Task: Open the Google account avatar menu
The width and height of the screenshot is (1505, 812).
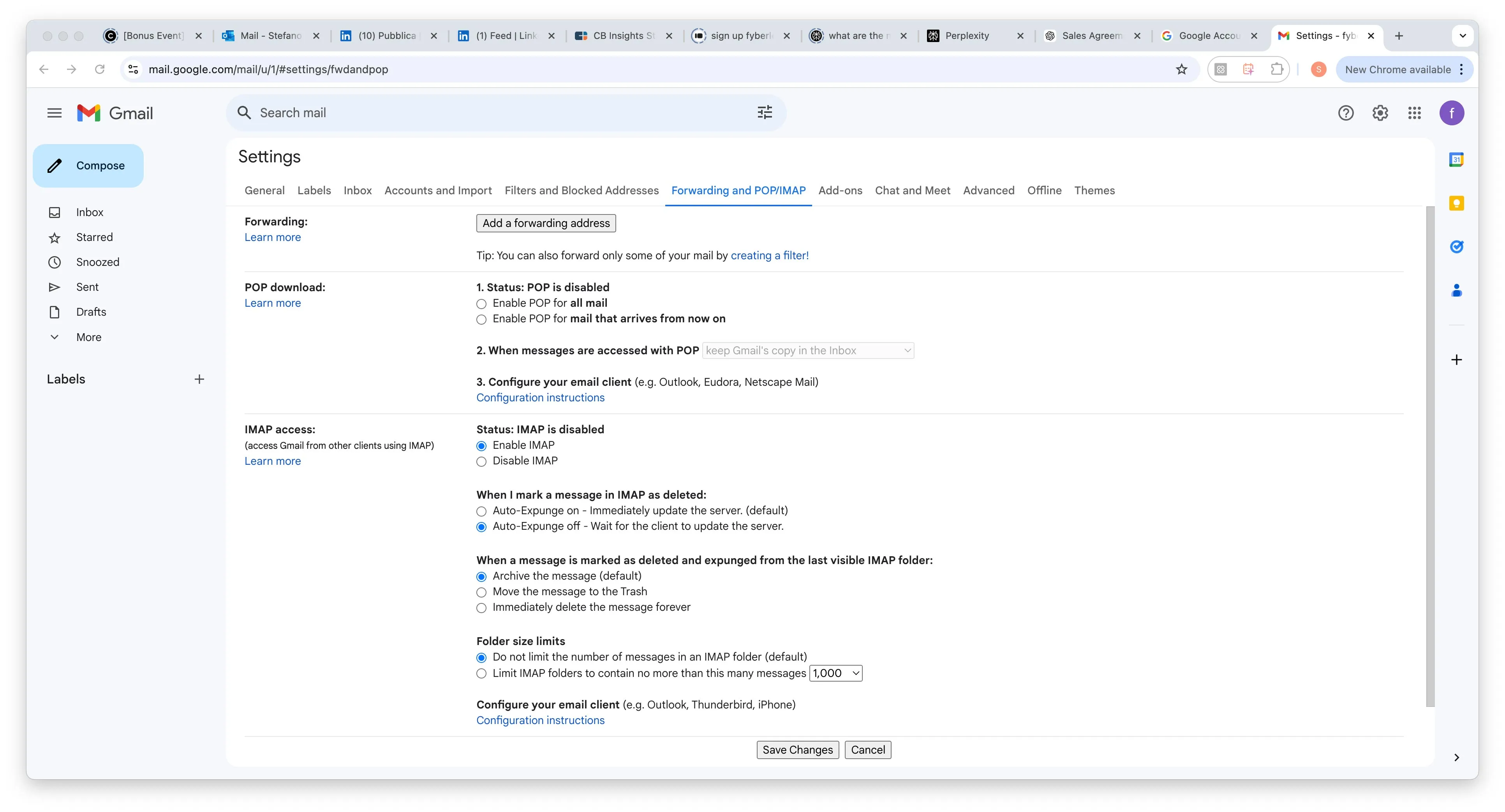Action: click(x=1452, y=112)
